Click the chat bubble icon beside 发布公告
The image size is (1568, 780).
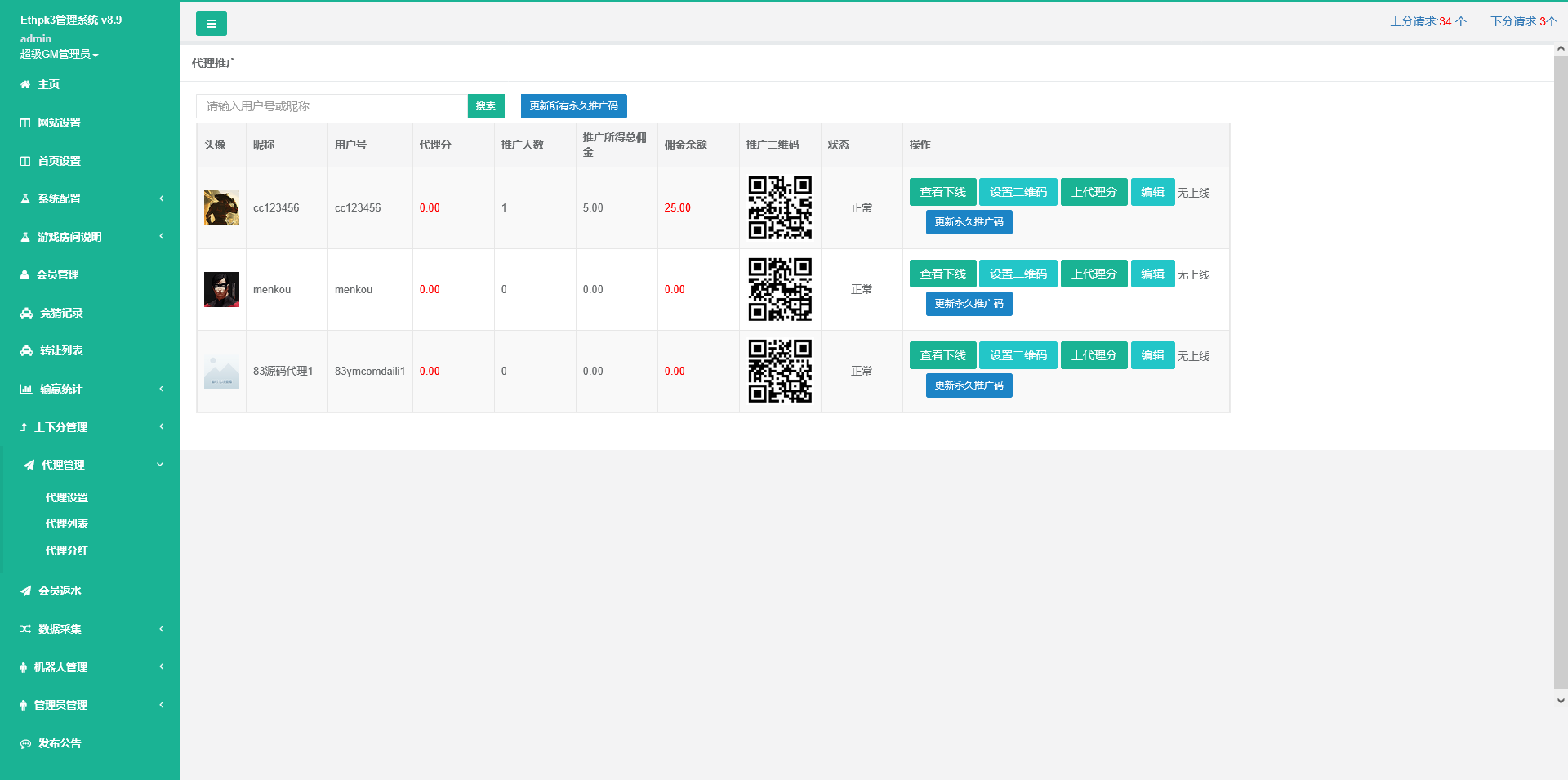(x=25, y=744)
